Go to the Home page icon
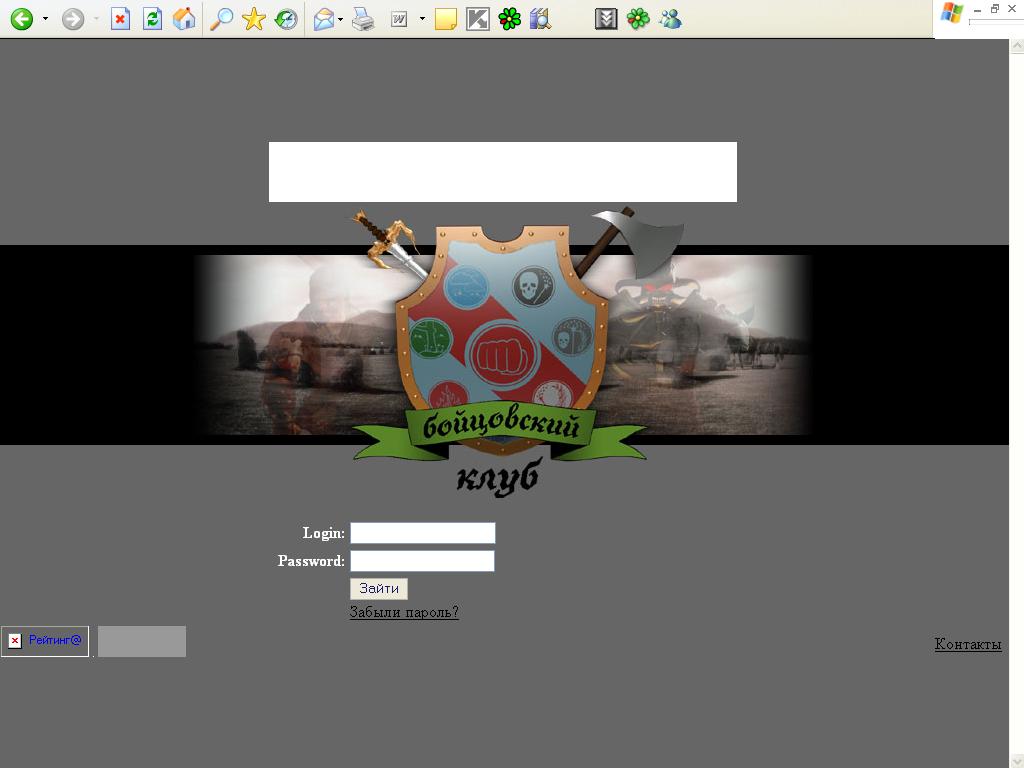1024x768 pixels. point(184,19)
